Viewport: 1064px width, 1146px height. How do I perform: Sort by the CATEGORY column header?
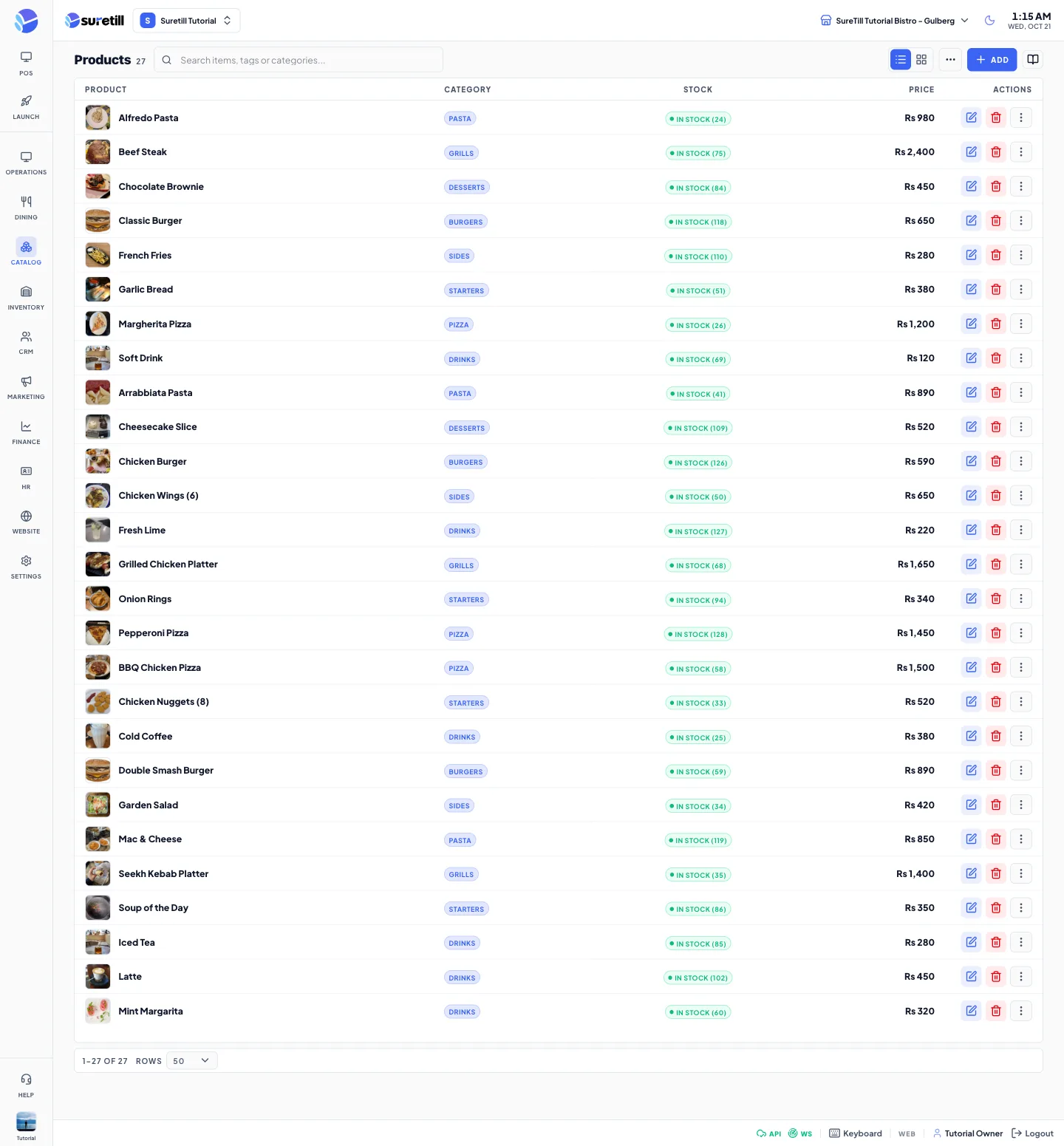pyautogui.click(x=467, y=89)
